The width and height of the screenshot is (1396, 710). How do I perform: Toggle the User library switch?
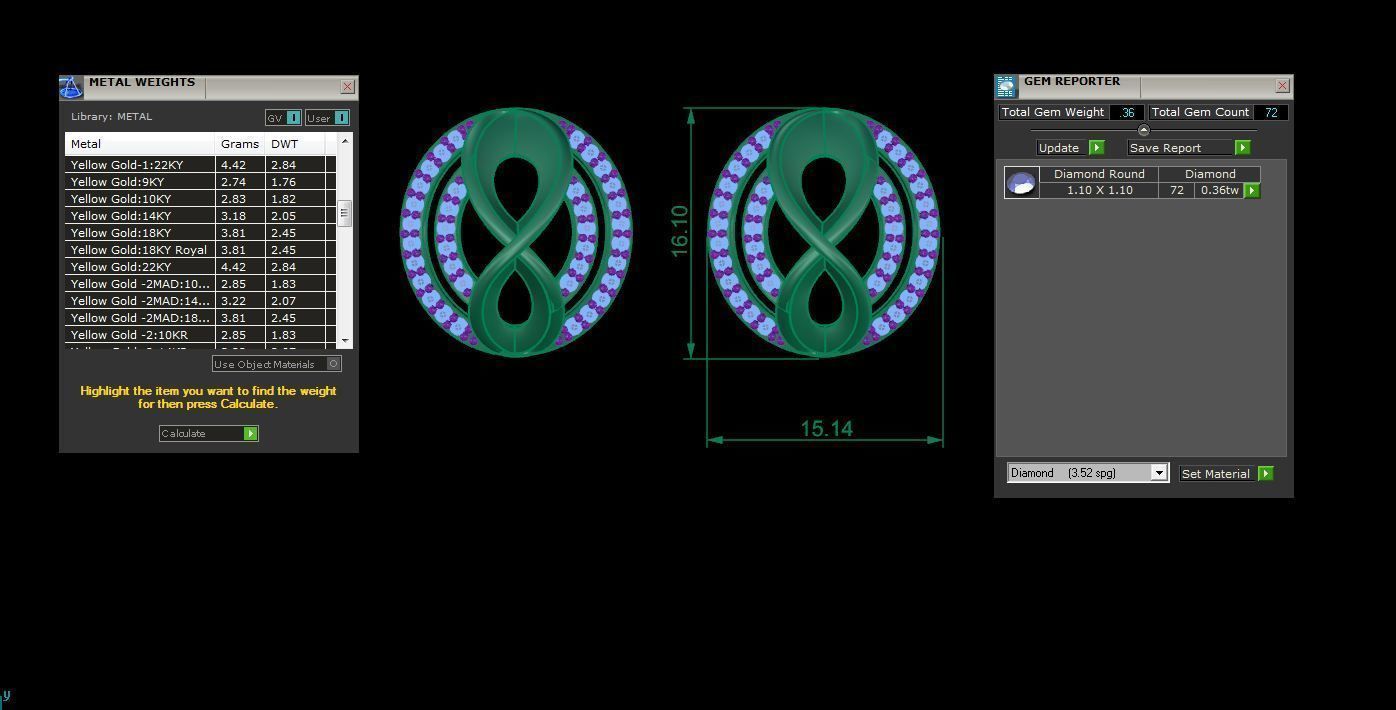[x=327, y=117]
